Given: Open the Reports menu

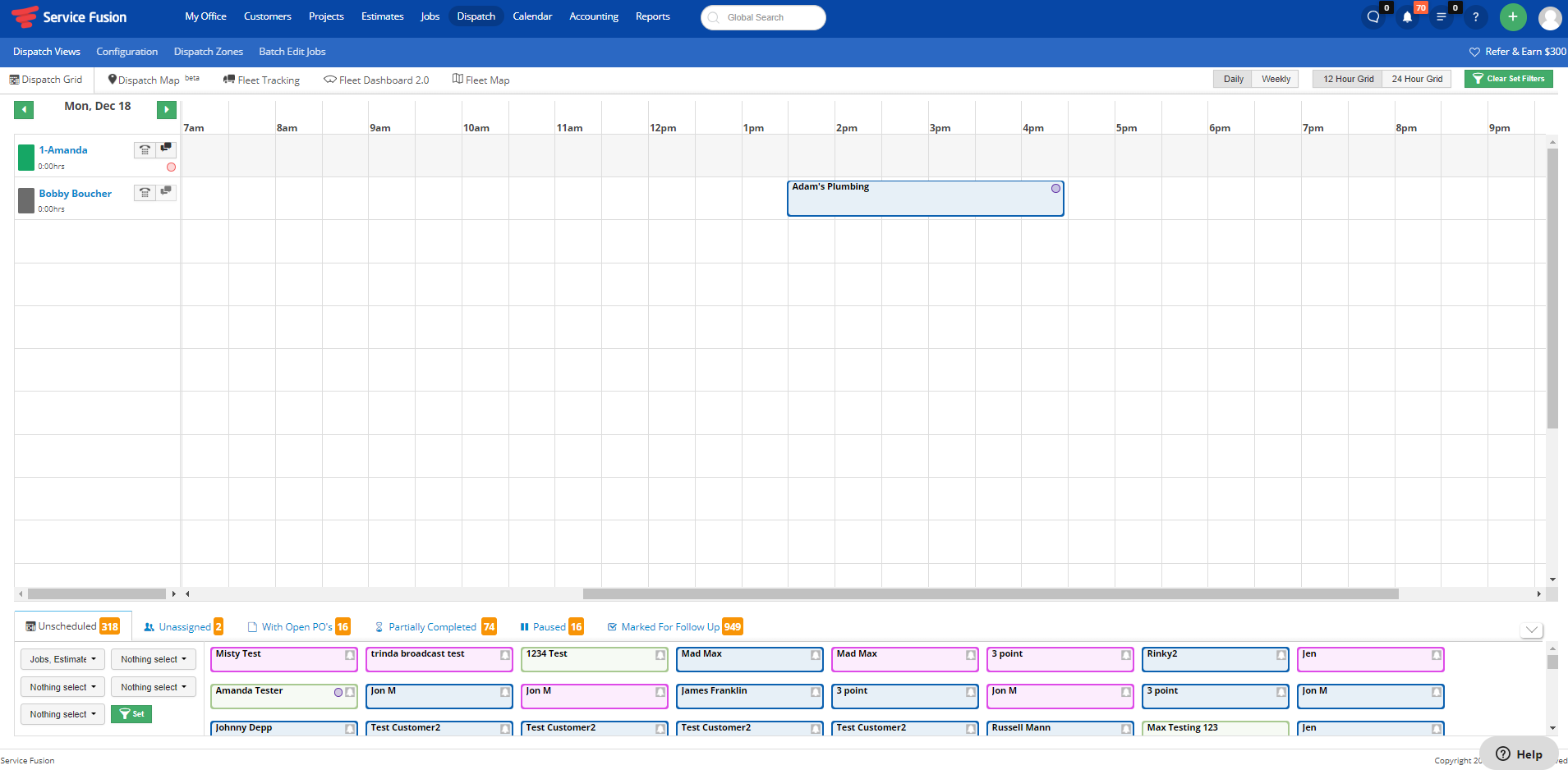Looking at the screenshot, I should (653, 16).
